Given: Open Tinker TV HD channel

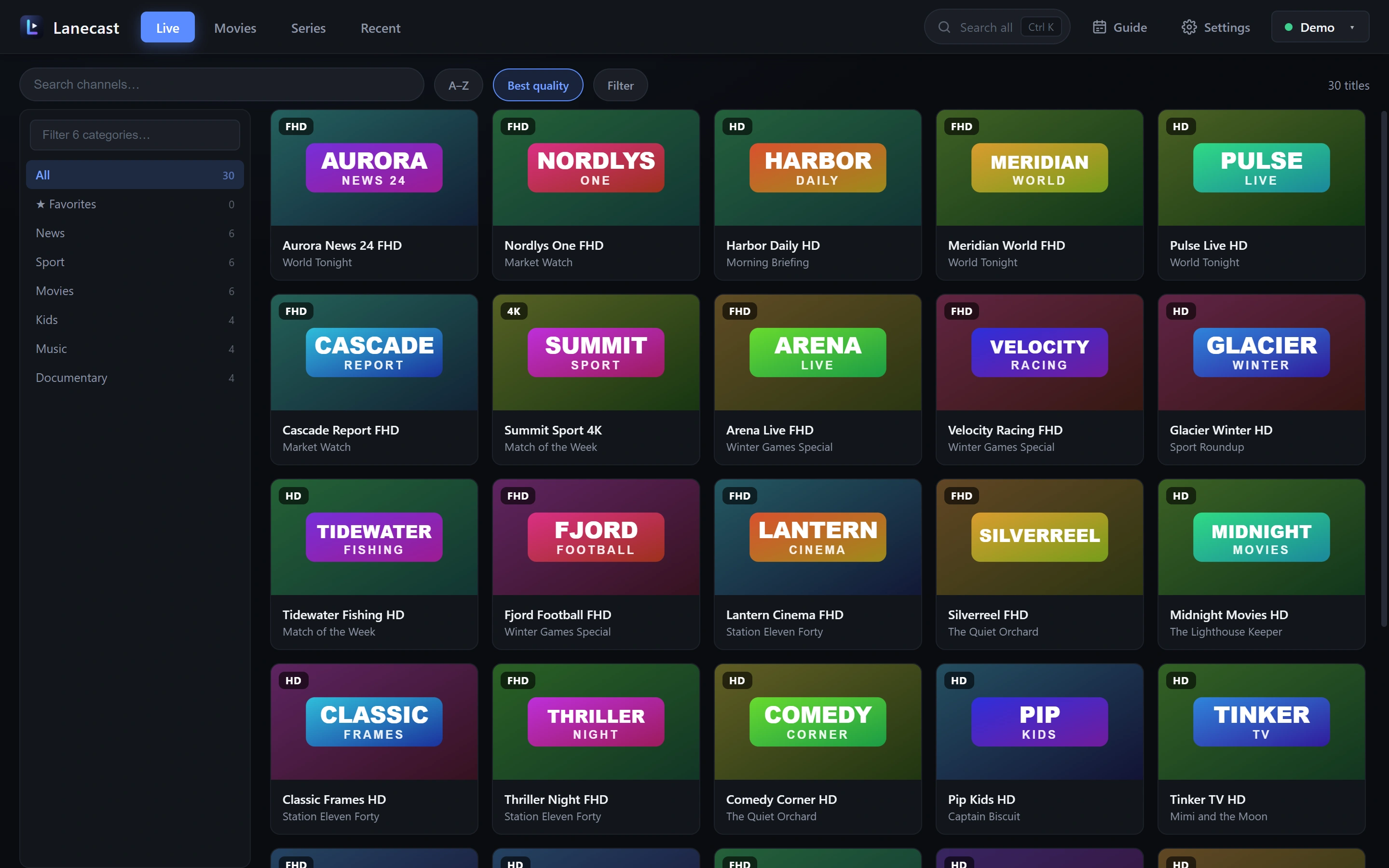Looking at the screenshot, I should pos(1262,749).
